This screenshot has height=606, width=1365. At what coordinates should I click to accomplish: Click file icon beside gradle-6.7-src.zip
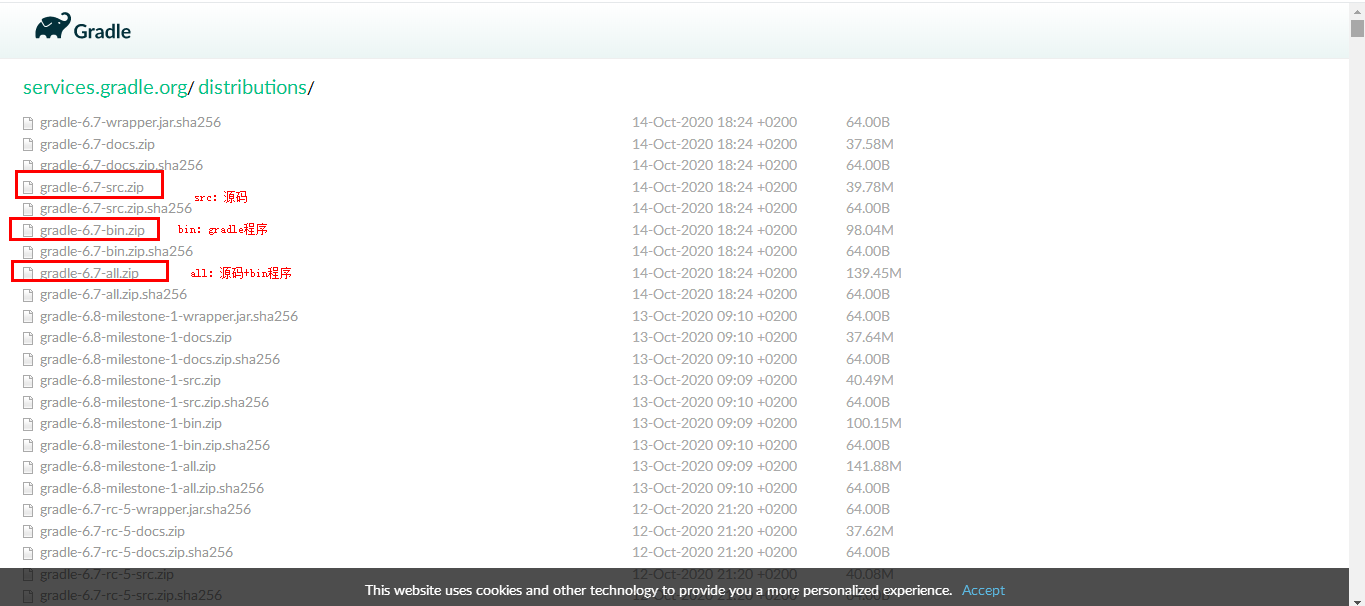29,187
